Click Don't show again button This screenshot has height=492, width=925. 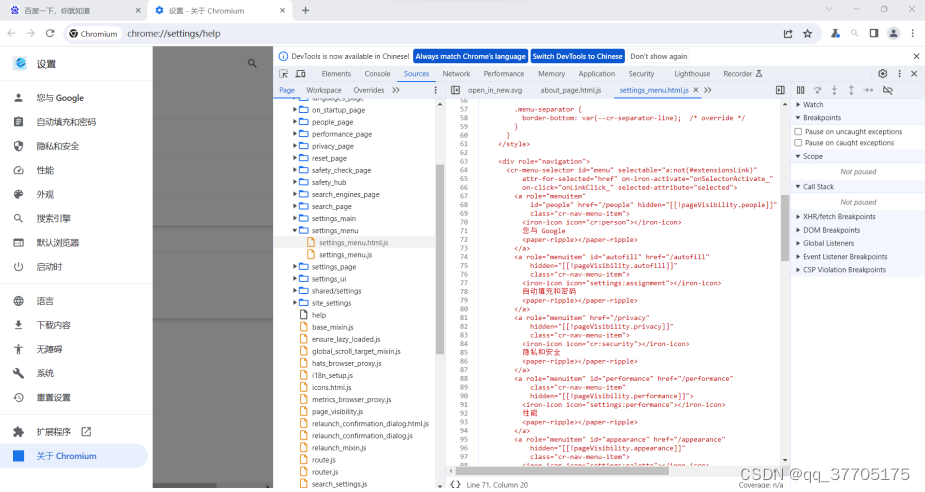click(x=658, y=57)
